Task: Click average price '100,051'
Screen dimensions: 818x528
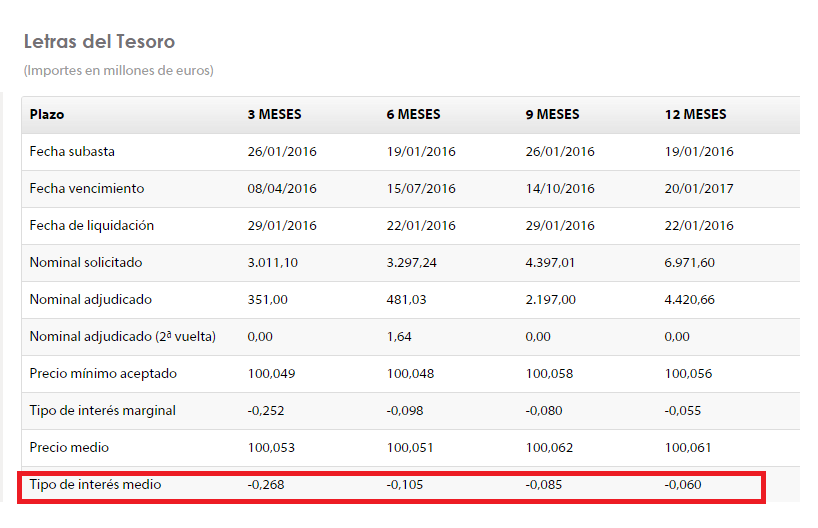Action: coord(410,448)
